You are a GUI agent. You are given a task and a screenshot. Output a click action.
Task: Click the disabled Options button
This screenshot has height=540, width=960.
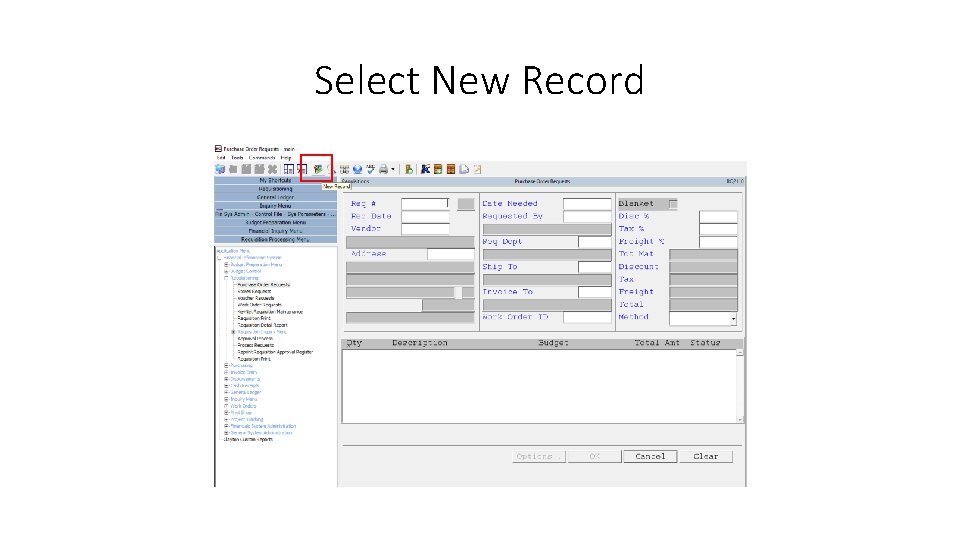538,456
